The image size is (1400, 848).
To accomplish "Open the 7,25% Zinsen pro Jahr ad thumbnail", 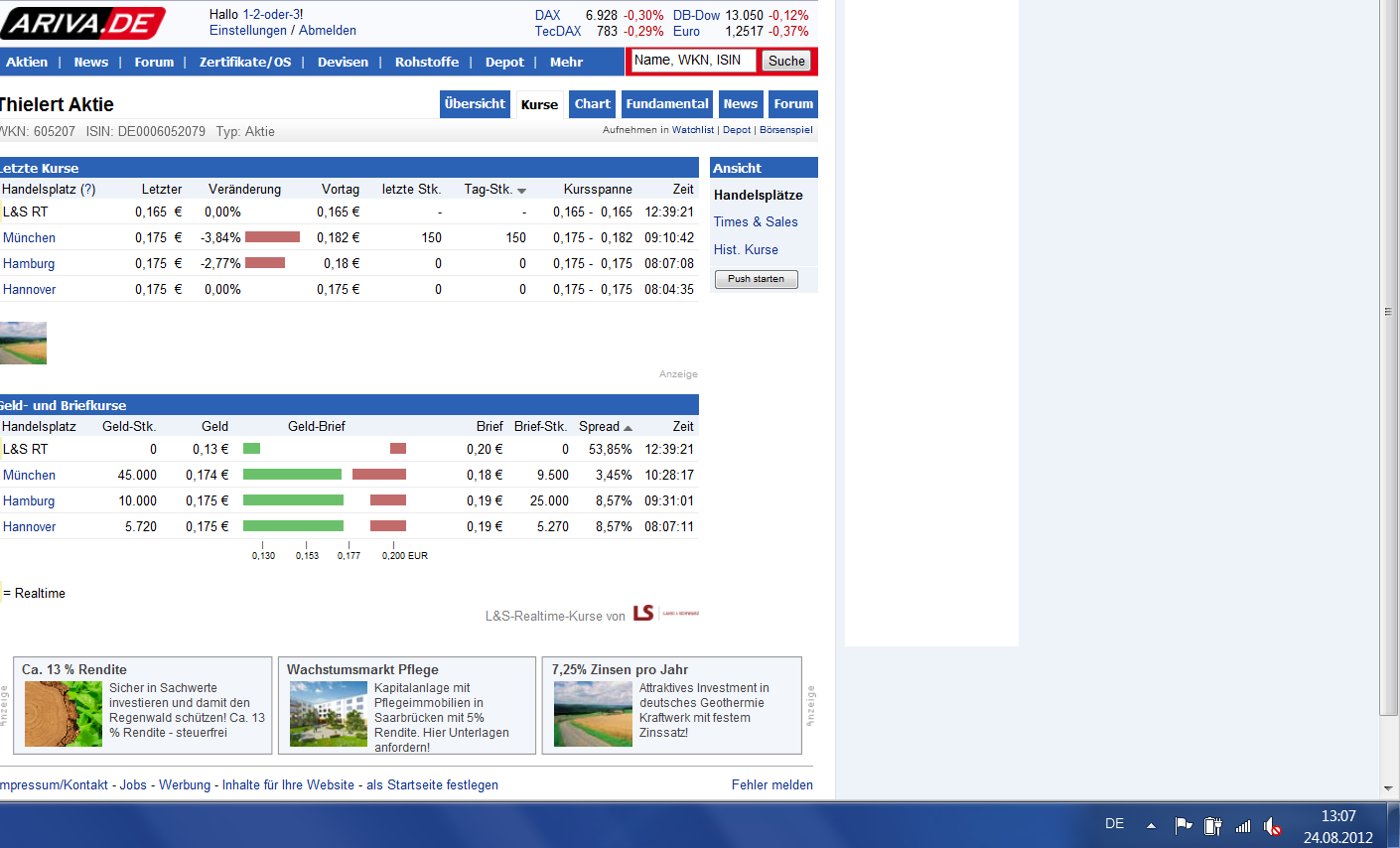I will click(593, 714).
